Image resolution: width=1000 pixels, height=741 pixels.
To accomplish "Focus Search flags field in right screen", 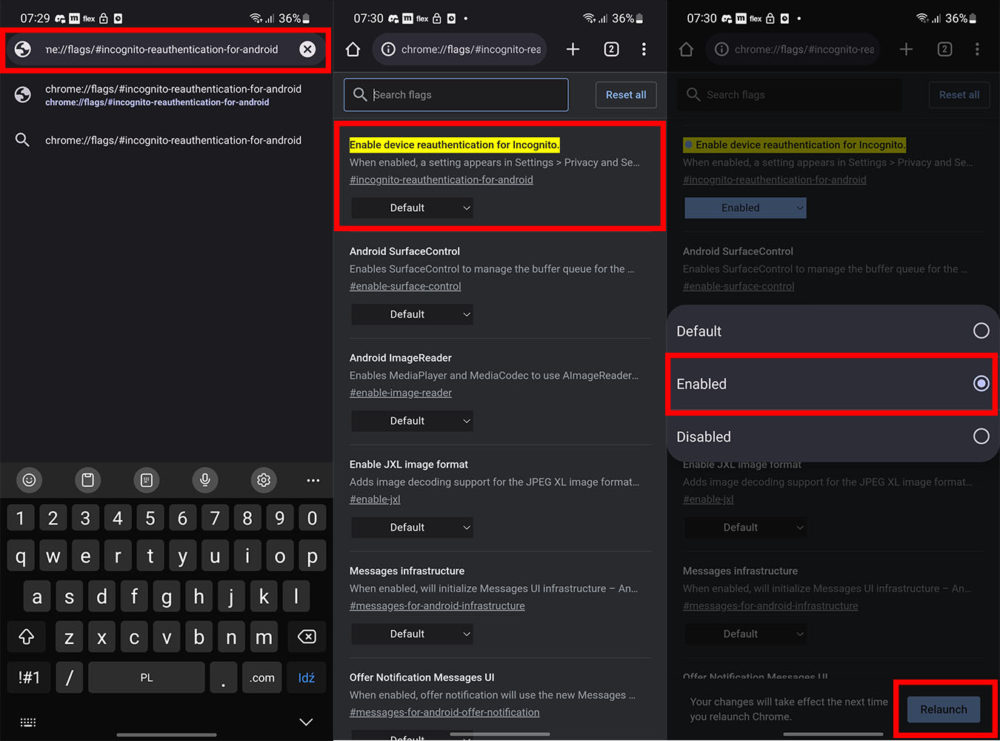I will click(790, 95).
